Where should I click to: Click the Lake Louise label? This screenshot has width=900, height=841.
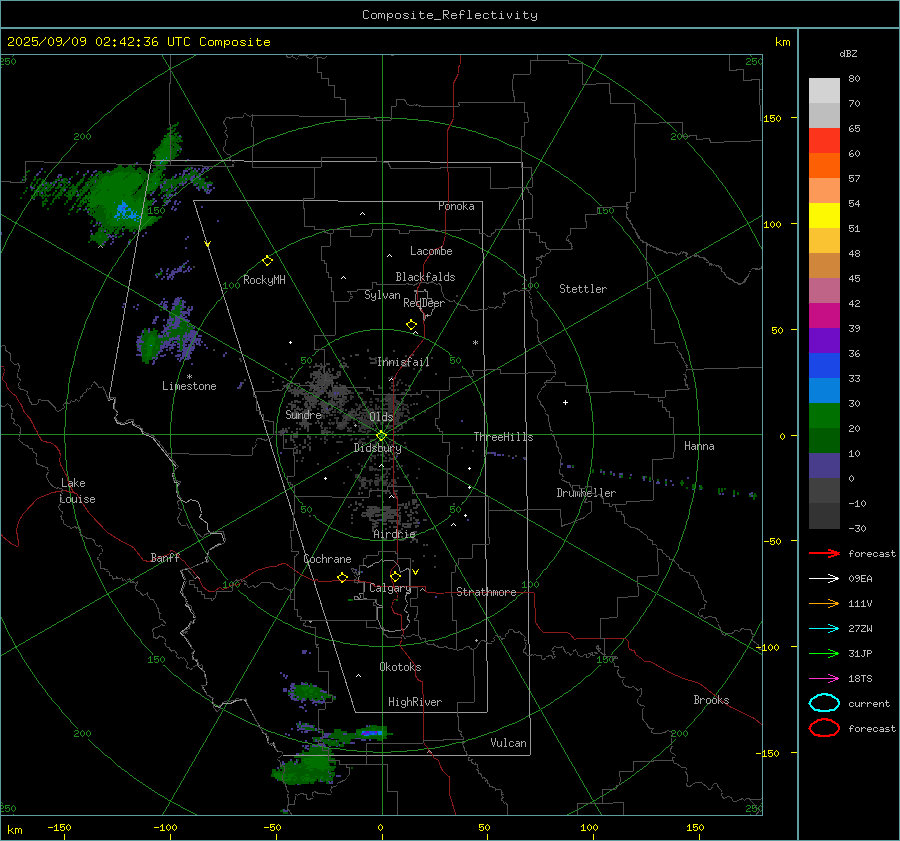tap(77, 491)
